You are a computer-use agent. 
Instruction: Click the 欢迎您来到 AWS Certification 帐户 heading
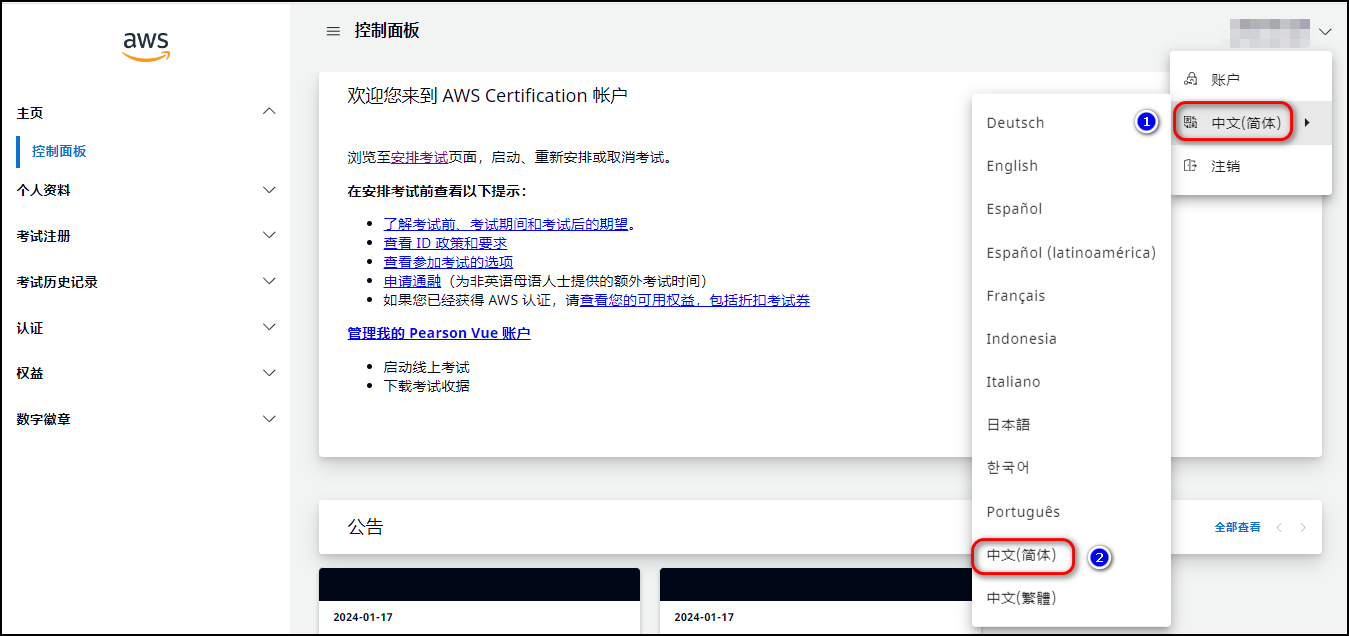[487, 96]
